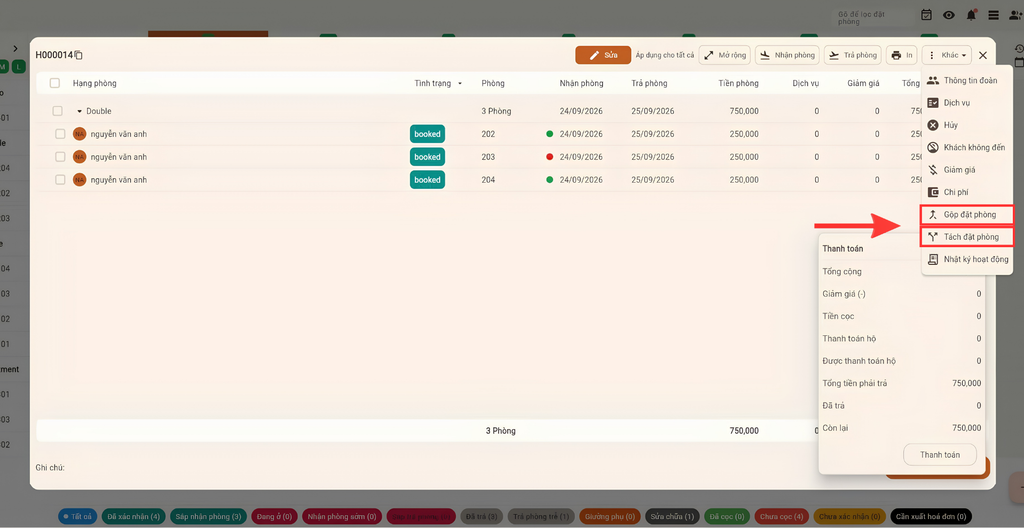
Task: Click the Tiền phòng column header
Action: pyautogui.click(x=739, y=83)
